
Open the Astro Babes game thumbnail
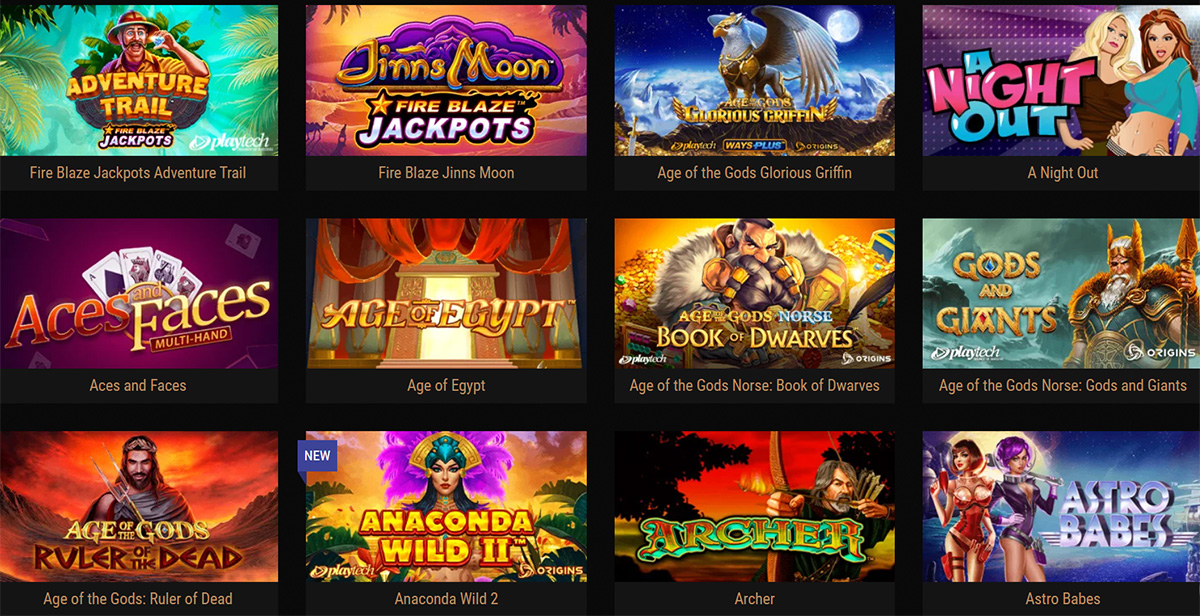pos(1061,507)
